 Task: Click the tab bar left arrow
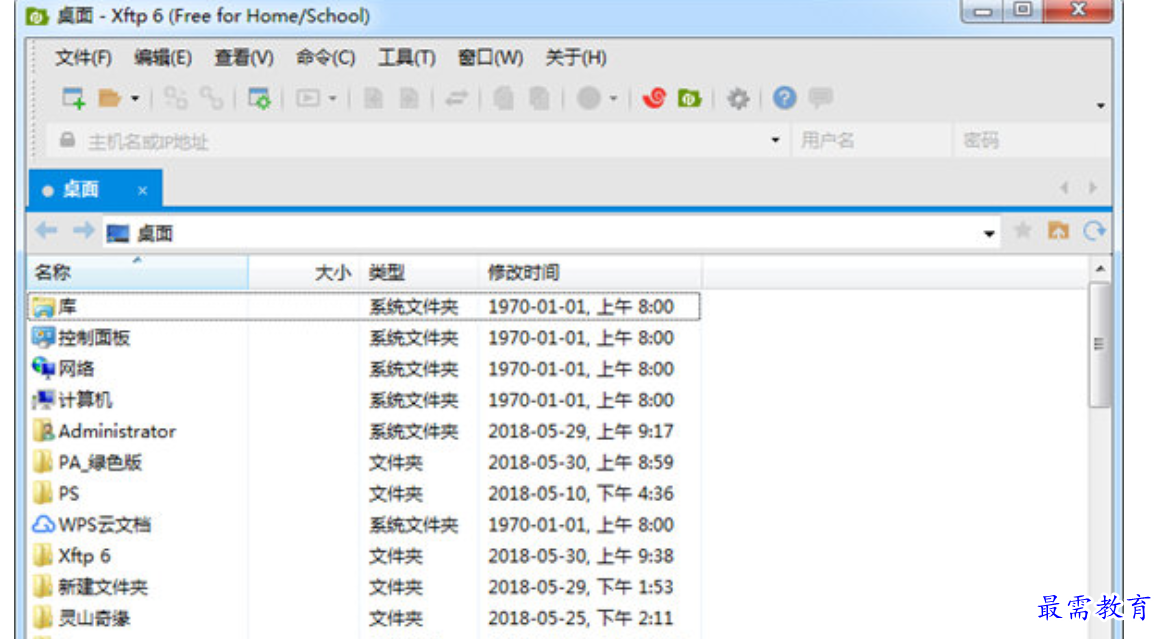1064,188
